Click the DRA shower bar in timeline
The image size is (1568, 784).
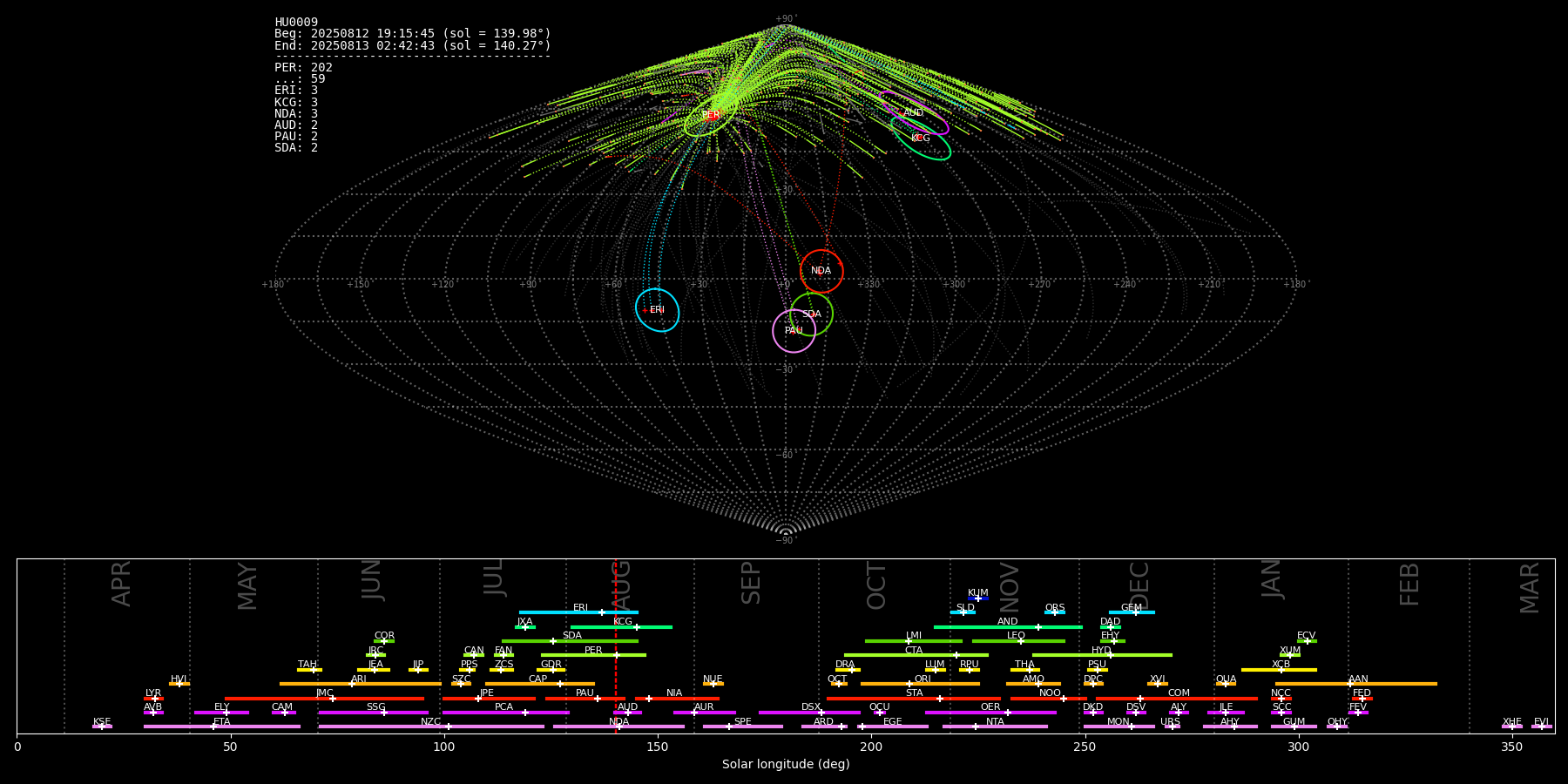click(848, 670)
